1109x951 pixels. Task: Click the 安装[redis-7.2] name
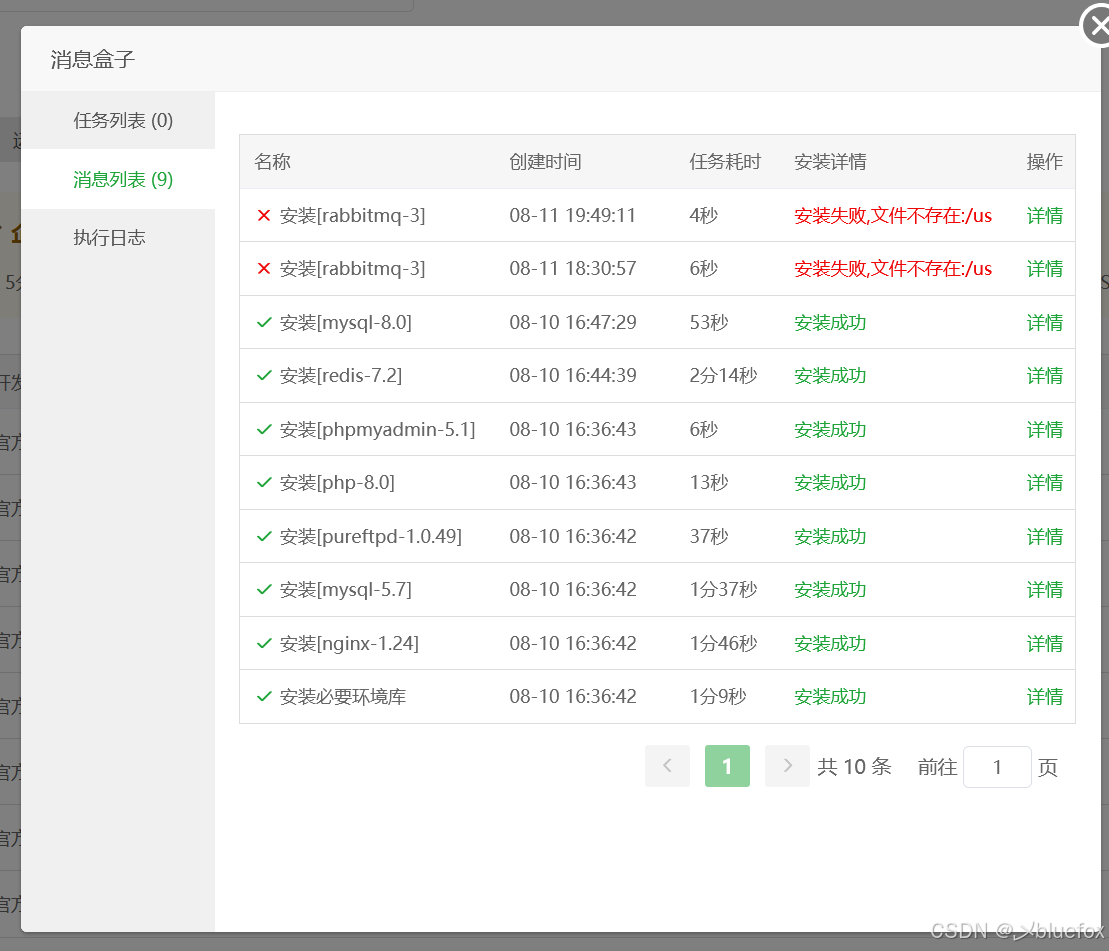(x=341, y=375)
